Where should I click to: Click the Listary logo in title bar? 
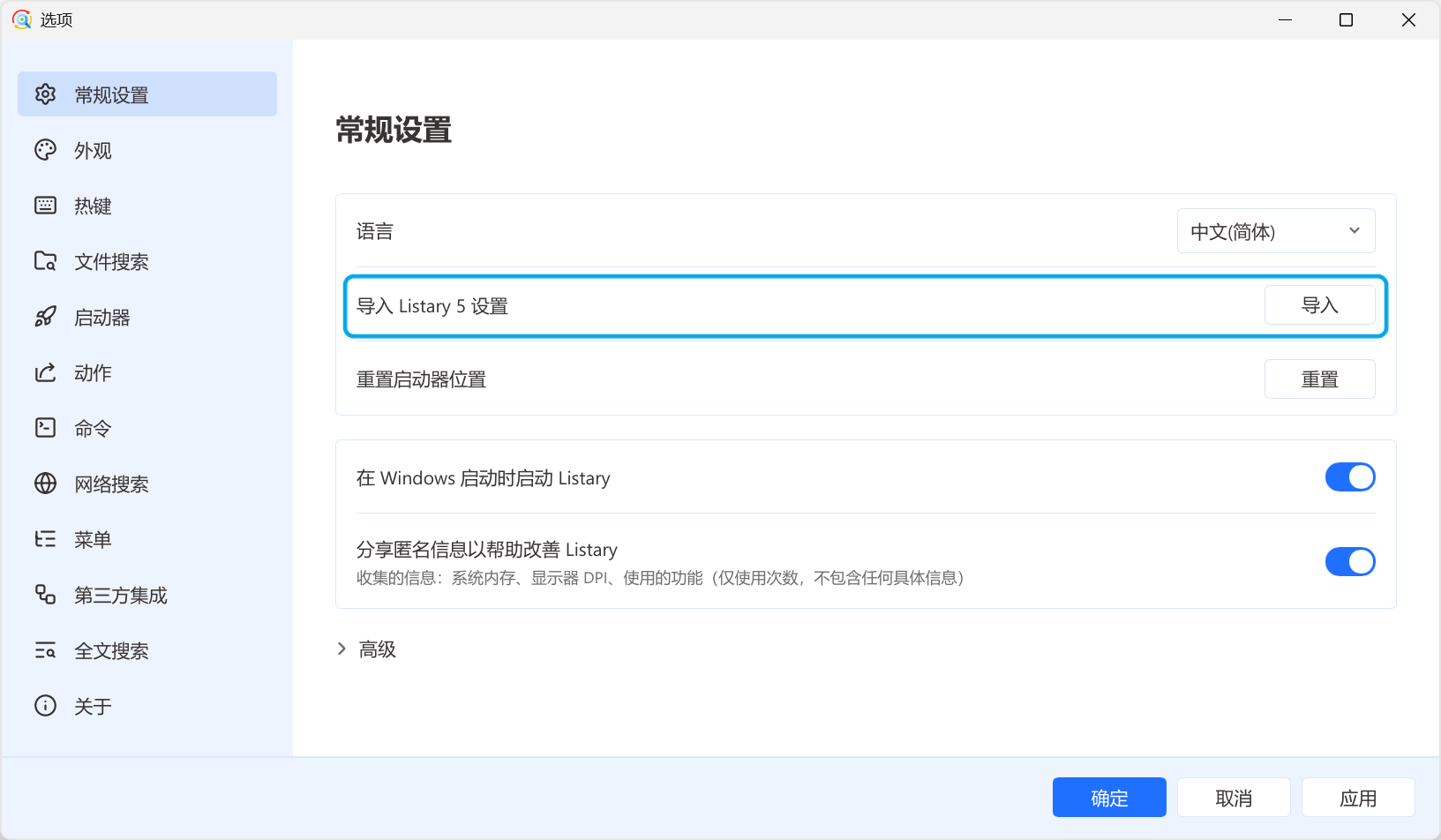click(22, 19)
